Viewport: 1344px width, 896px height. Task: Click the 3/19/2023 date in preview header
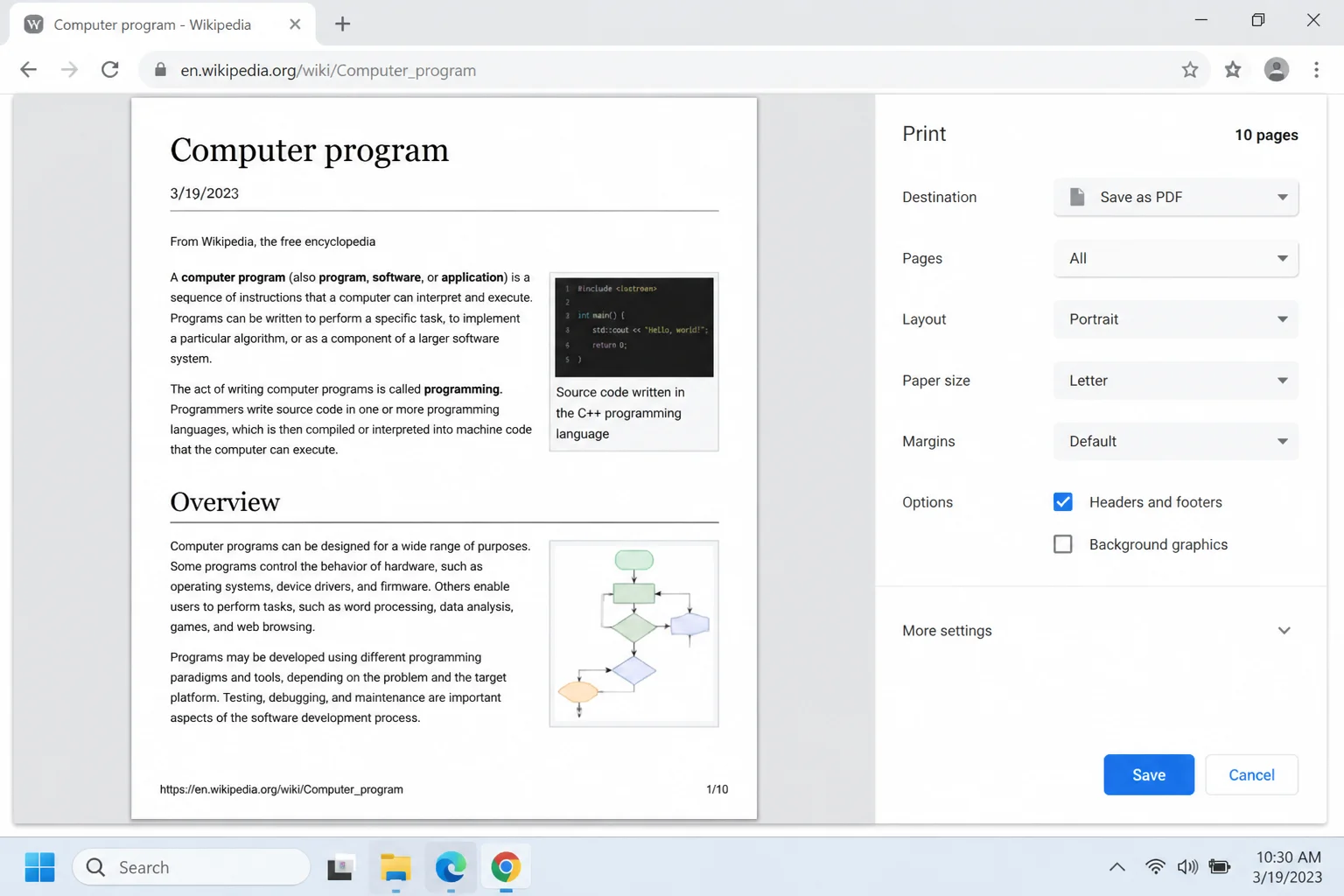(x=204, y=193)
